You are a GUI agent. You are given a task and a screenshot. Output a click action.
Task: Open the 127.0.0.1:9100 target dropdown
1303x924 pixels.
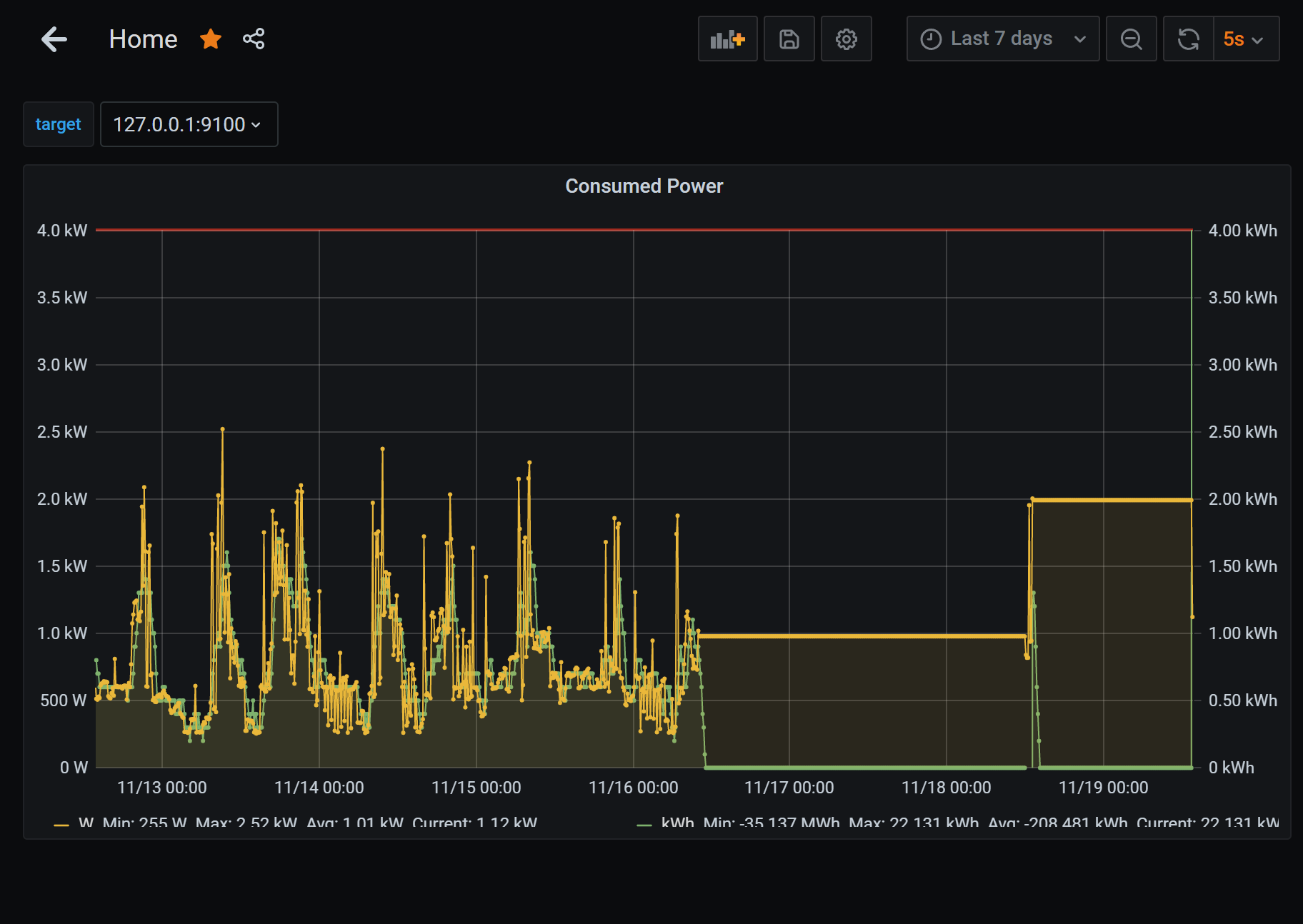(x=189, y=124)
